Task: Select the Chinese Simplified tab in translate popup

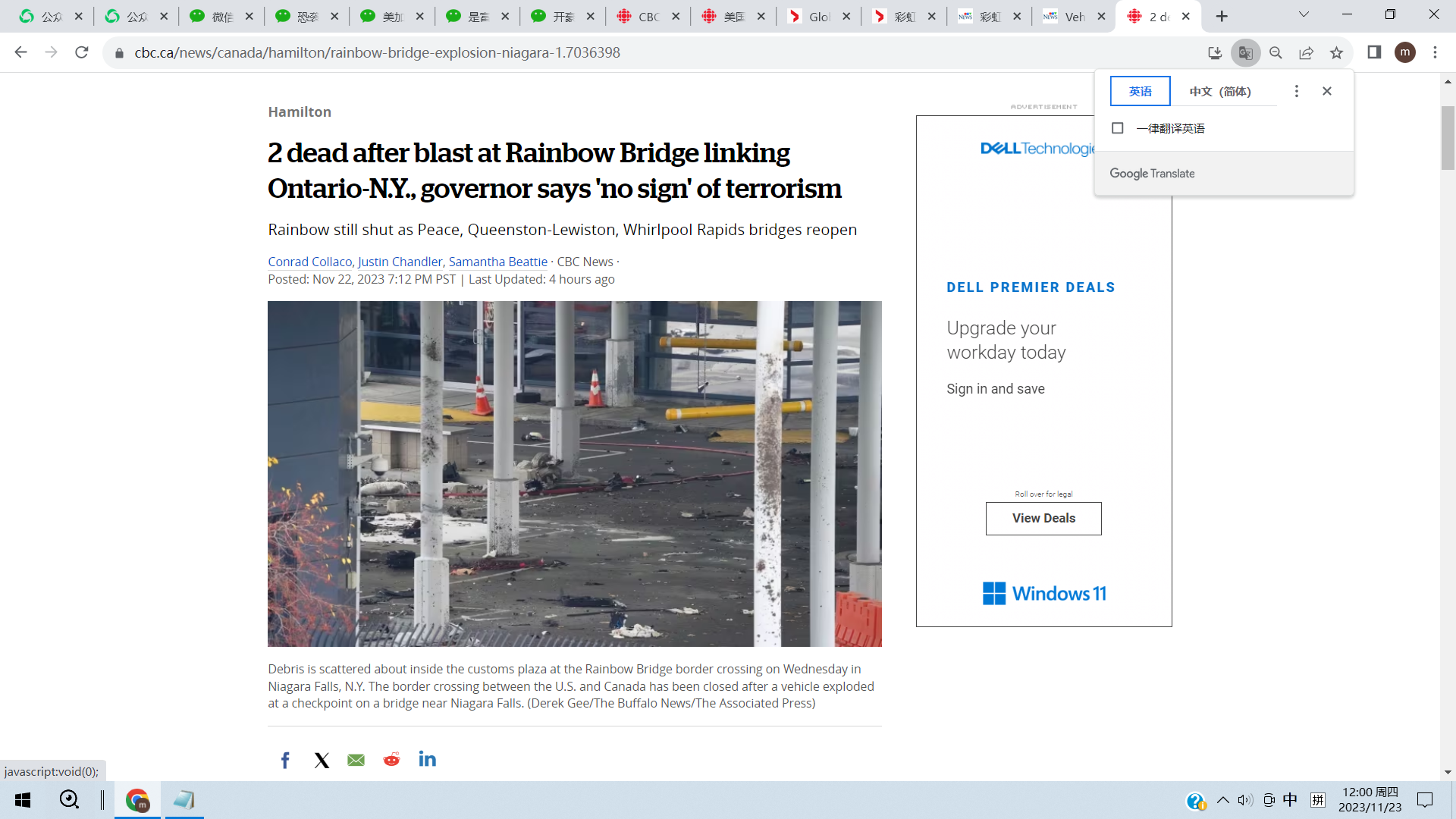Action: (1219, 91)
